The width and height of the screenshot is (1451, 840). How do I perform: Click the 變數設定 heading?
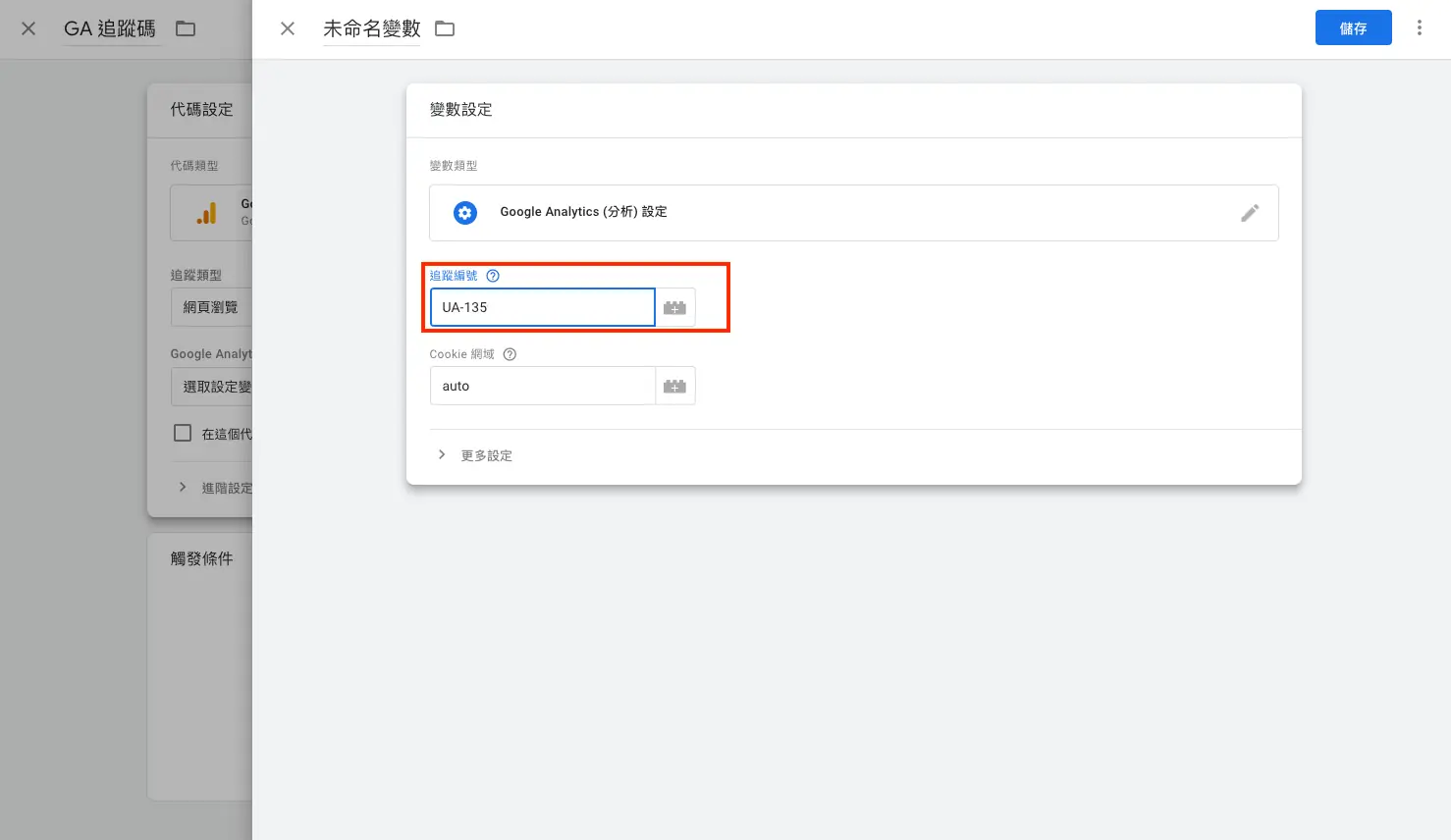461,109
